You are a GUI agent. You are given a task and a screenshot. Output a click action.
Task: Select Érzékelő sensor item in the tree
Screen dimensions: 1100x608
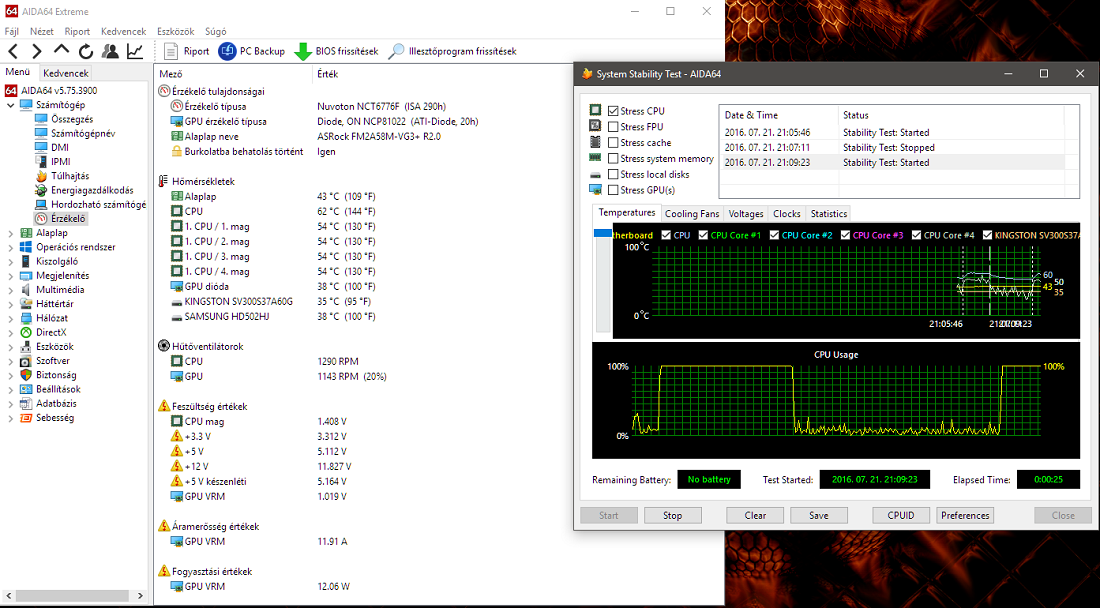click(68, 219)
